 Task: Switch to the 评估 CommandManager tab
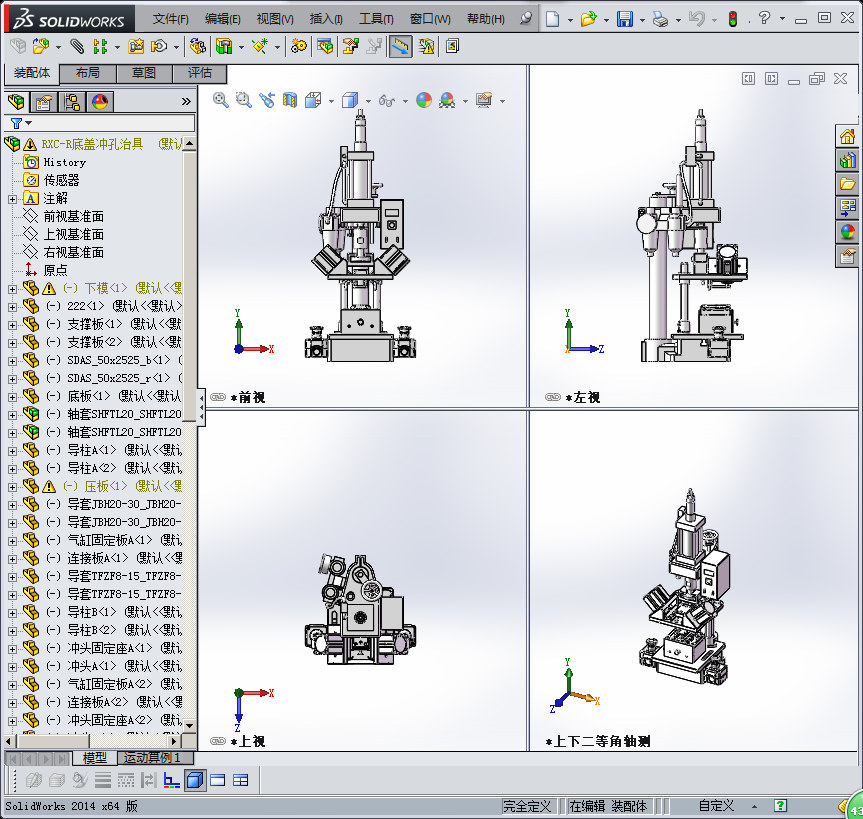point(199,74)
